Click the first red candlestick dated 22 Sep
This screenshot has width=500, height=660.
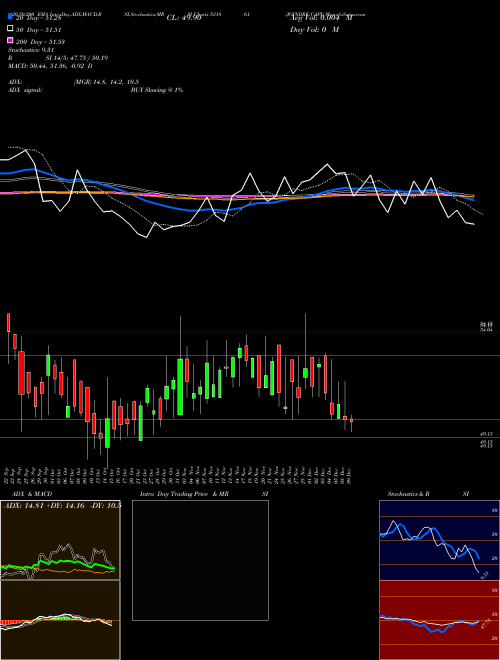8,322
